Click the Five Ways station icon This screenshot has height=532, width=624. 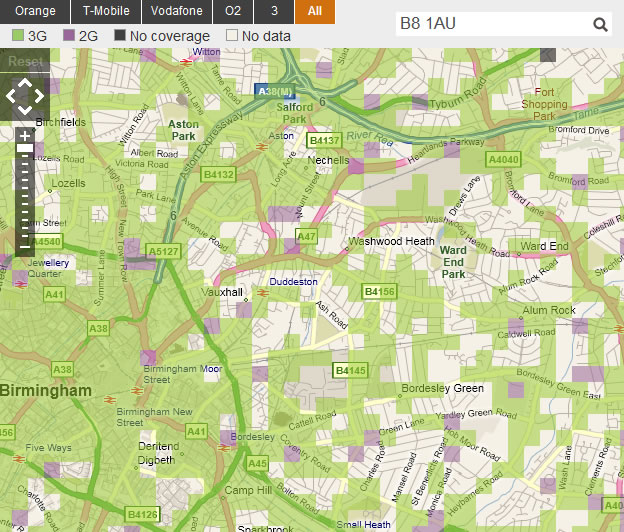tap(19, 459)
